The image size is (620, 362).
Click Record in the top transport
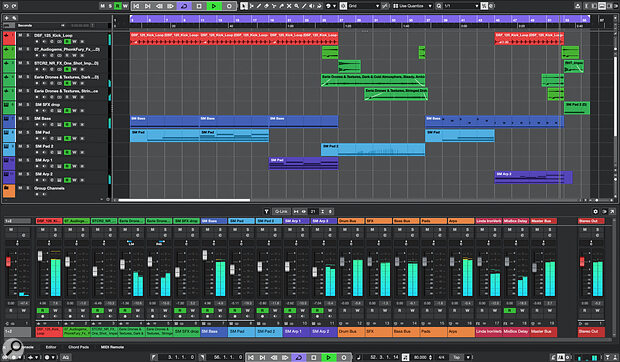coord(229,6)
